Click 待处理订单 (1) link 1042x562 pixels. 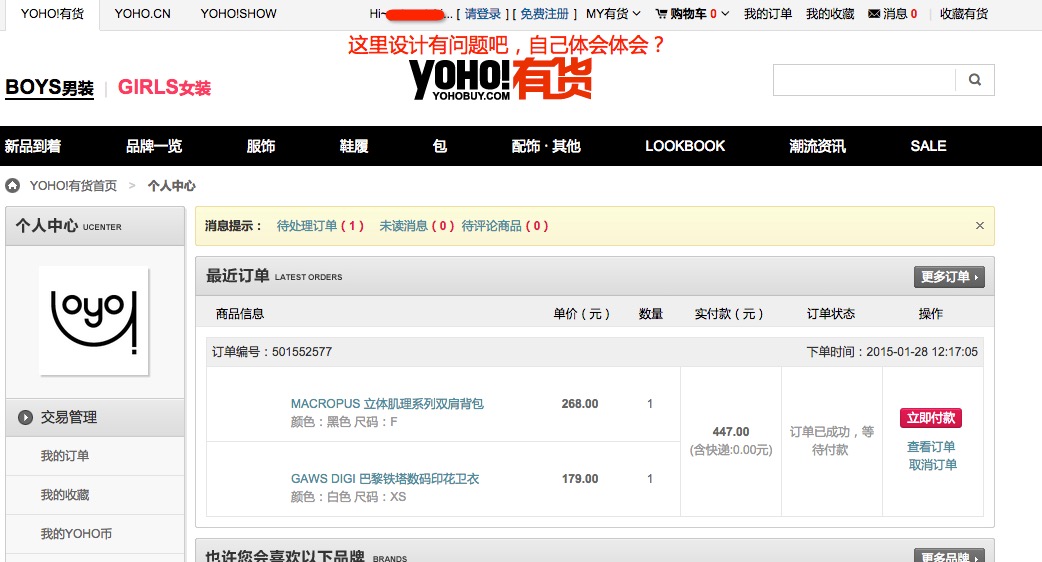320,226
